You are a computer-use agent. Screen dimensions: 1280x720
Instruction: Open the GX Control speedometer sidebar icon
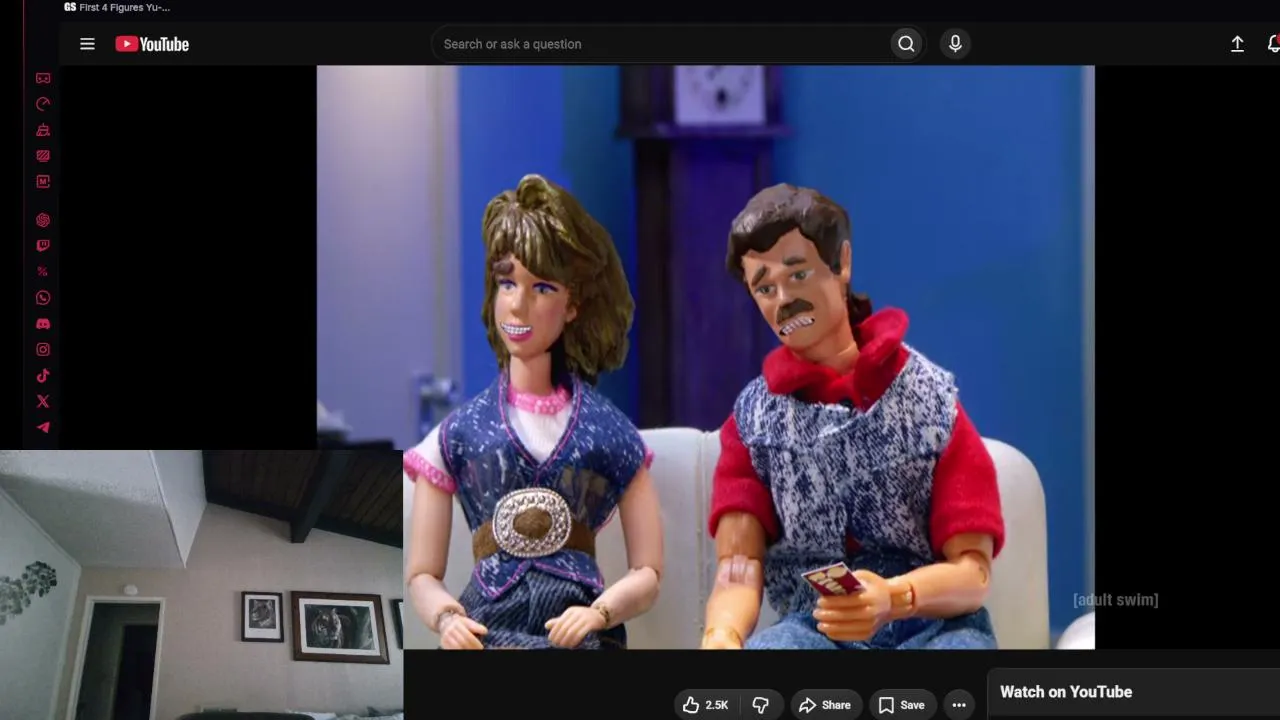(43, 104)
